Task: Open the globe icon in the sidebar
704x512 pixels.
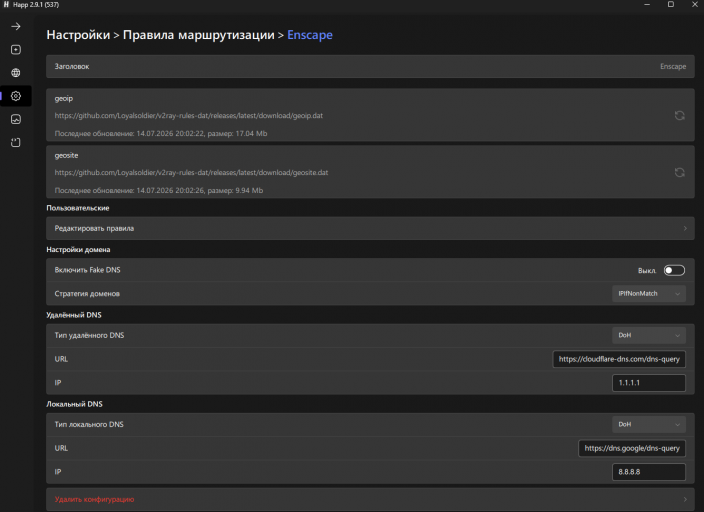Action: (16, 73)
